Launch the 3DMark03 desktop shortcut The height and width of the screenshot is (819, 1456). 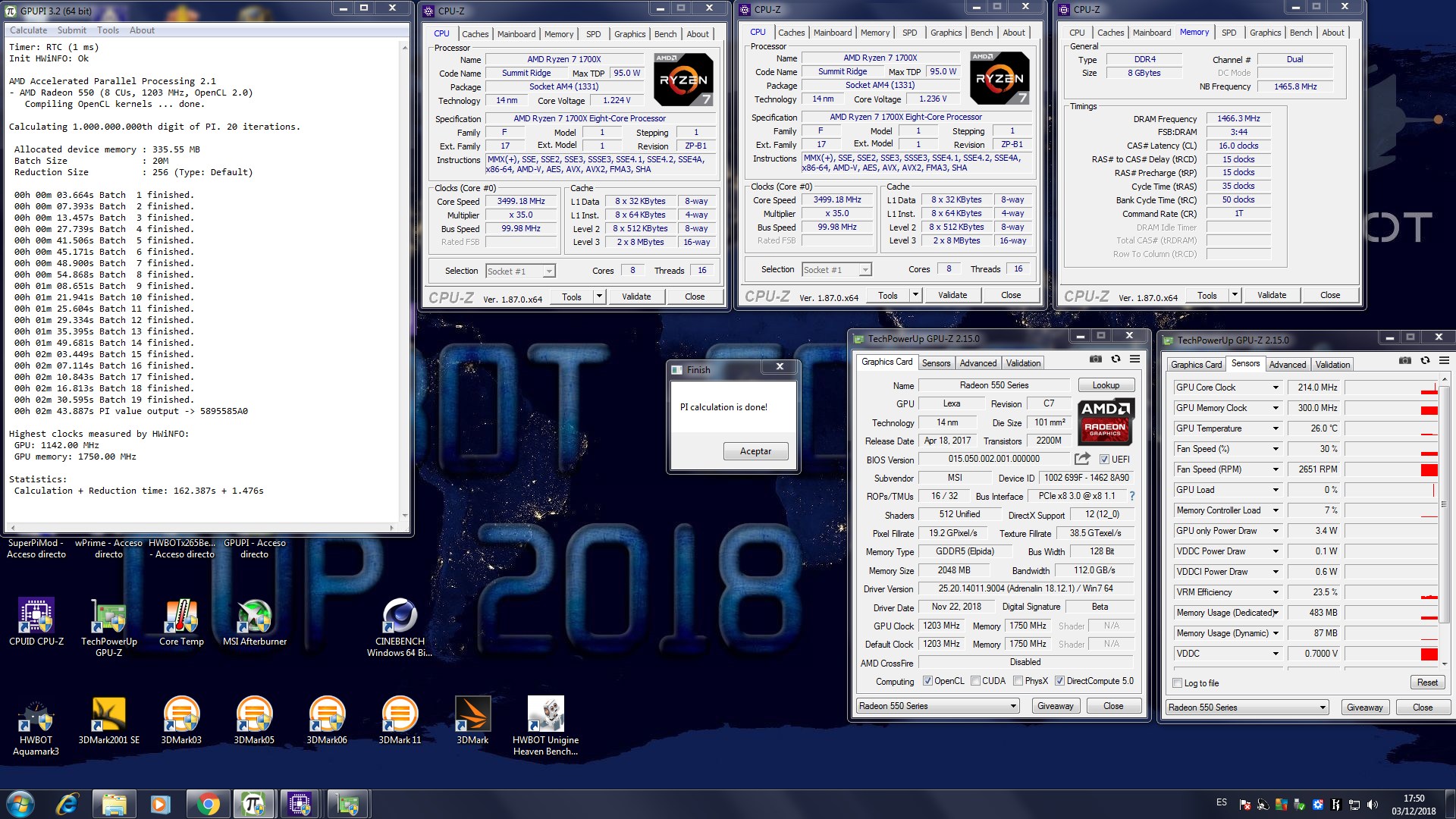click(x=181, y=720)
